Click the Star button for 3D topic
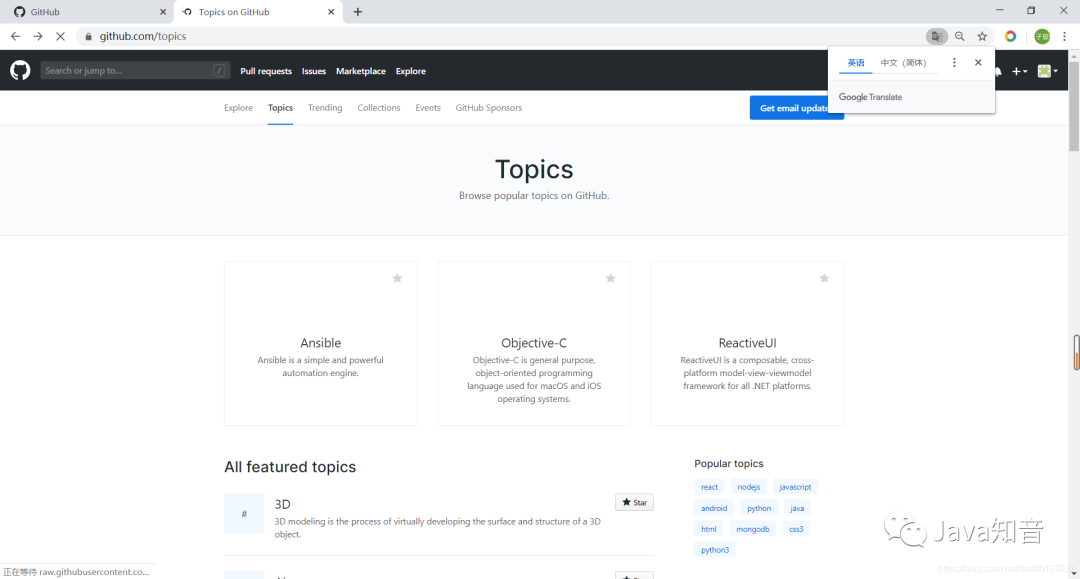The width and height of the screenshot is (1080, 579). 634,502
